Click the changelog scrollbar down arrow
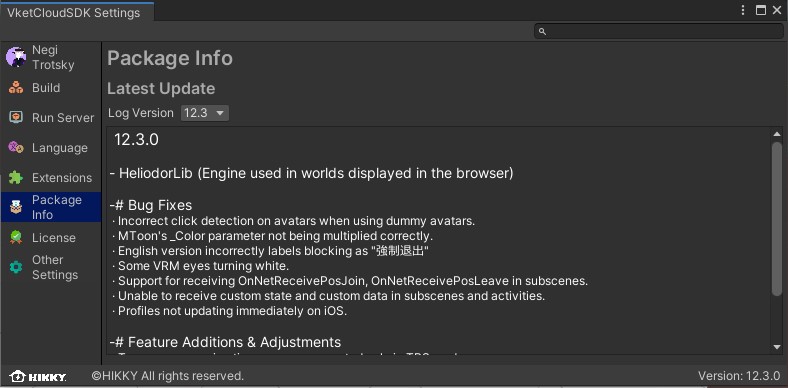 777,347
